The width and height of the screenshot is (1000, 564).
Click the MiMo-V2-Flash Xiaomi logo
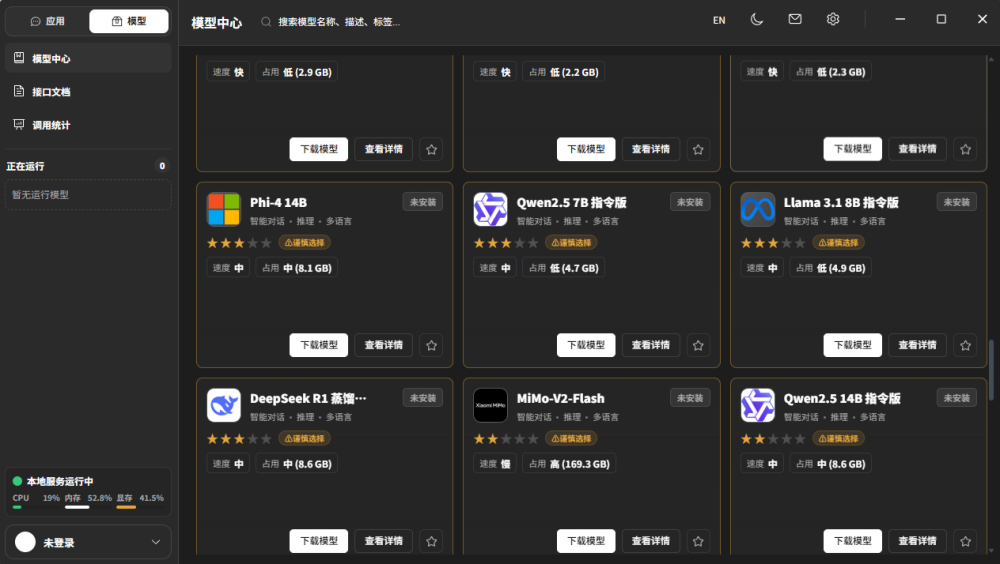490,405
